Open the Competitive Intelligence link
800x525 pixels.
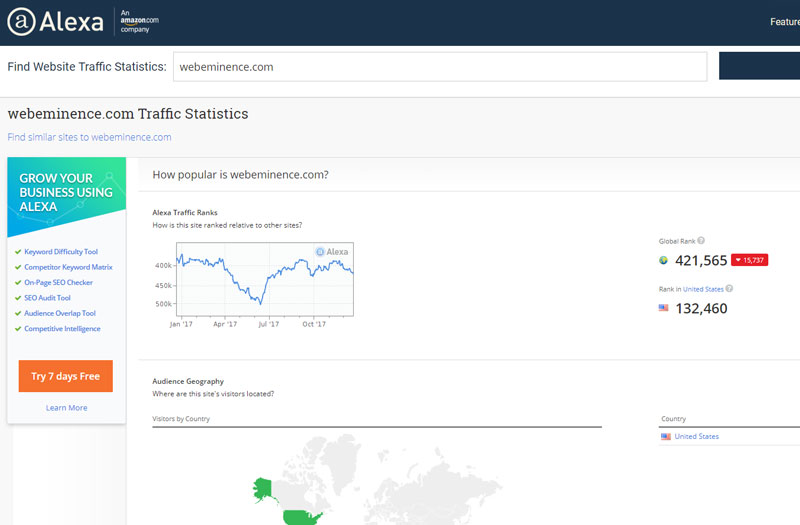point(62,329)
